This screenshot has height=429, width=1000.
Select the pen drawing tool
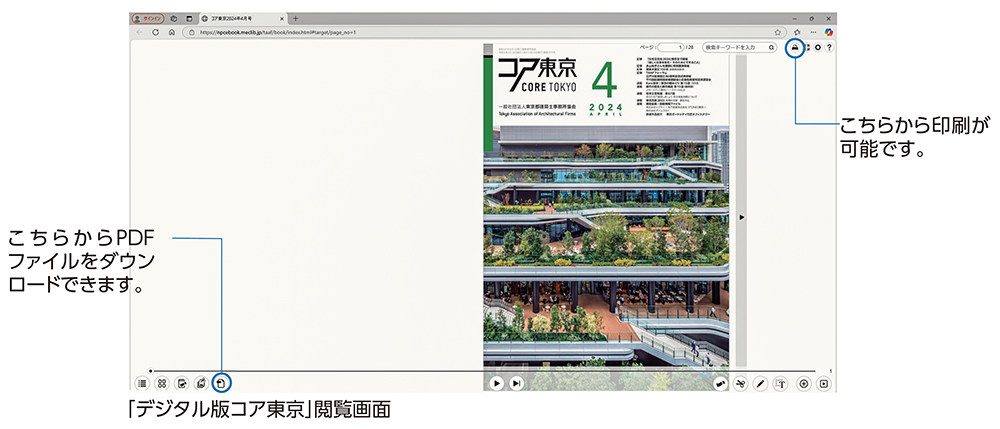[x=760, y=382]
